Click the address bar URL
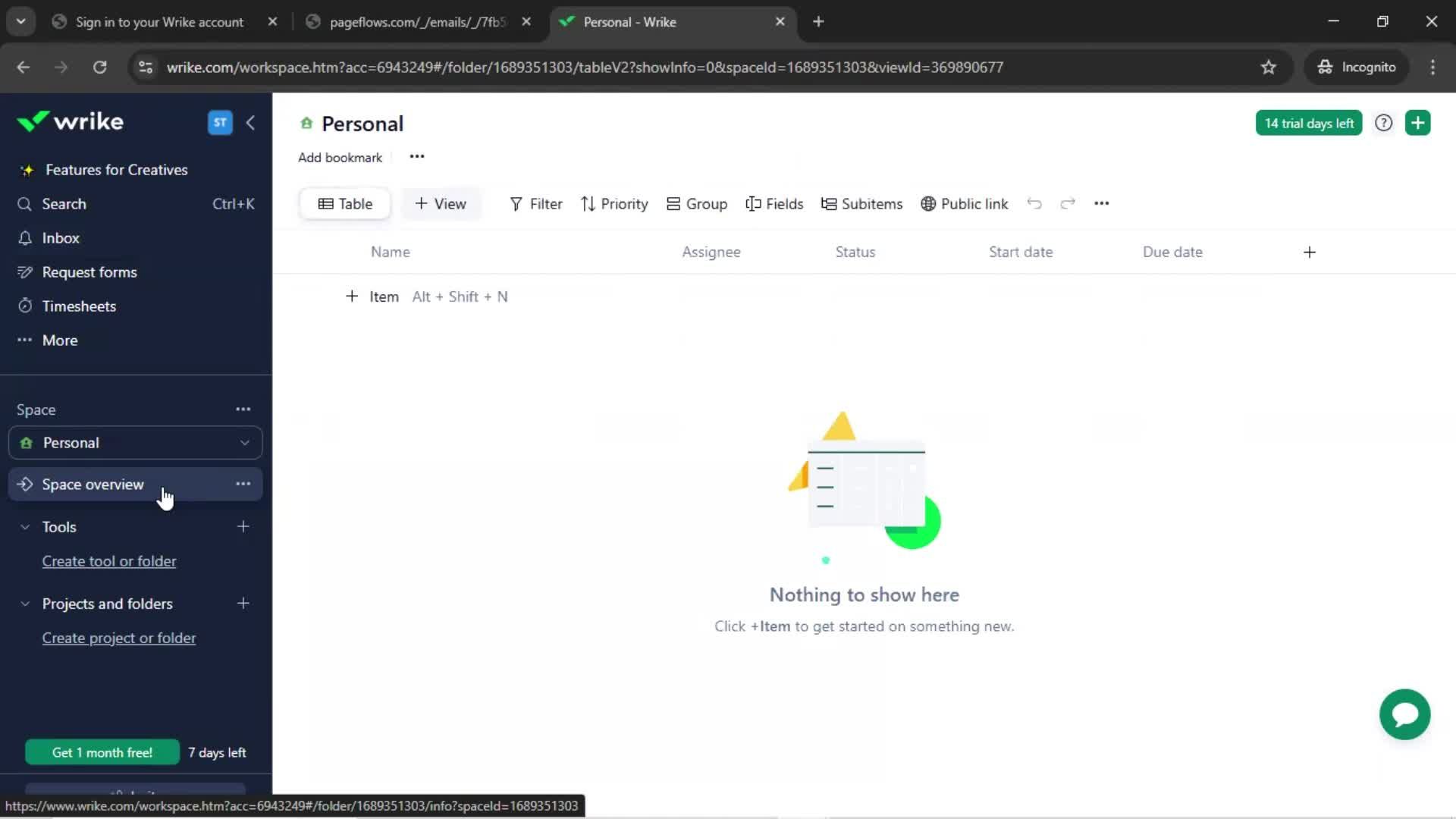 [585, 67]
